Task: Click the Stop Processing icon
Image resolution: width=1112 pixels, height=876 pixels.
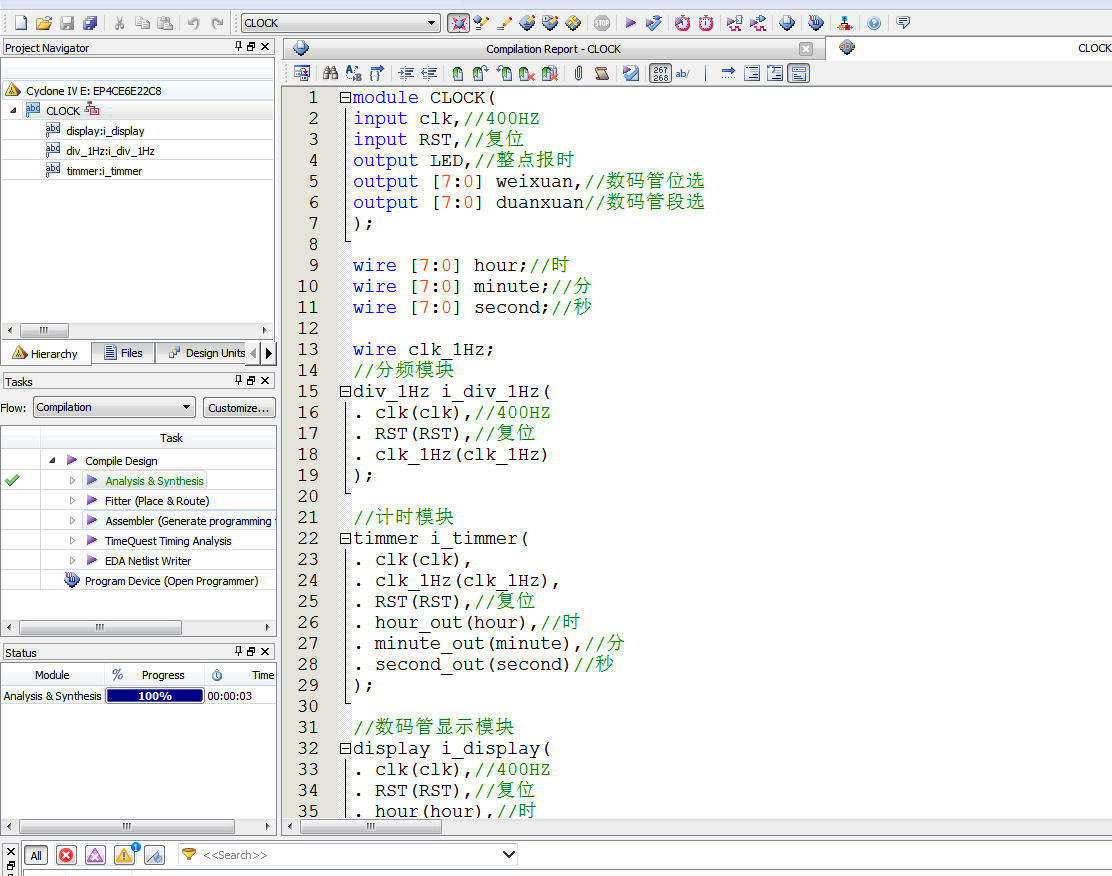Action: click(x=601, y=23)
